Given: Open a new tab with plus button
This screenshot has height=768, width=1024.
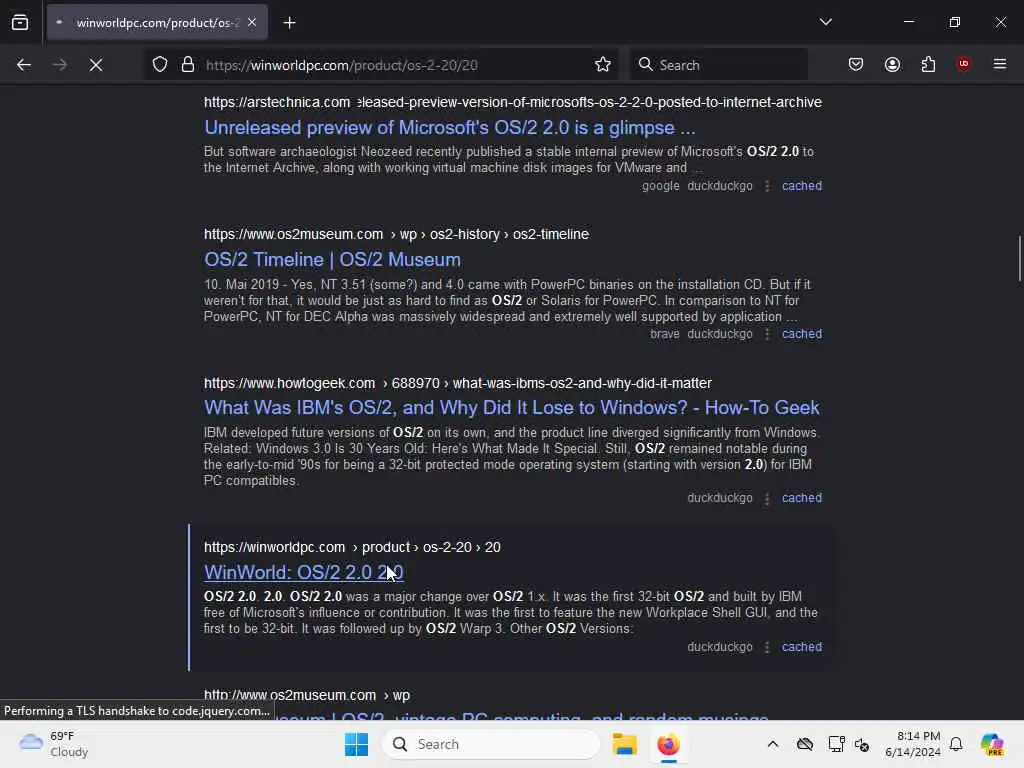Looking at the screenshot, I should pyautogui.click(x=289, y=23).
